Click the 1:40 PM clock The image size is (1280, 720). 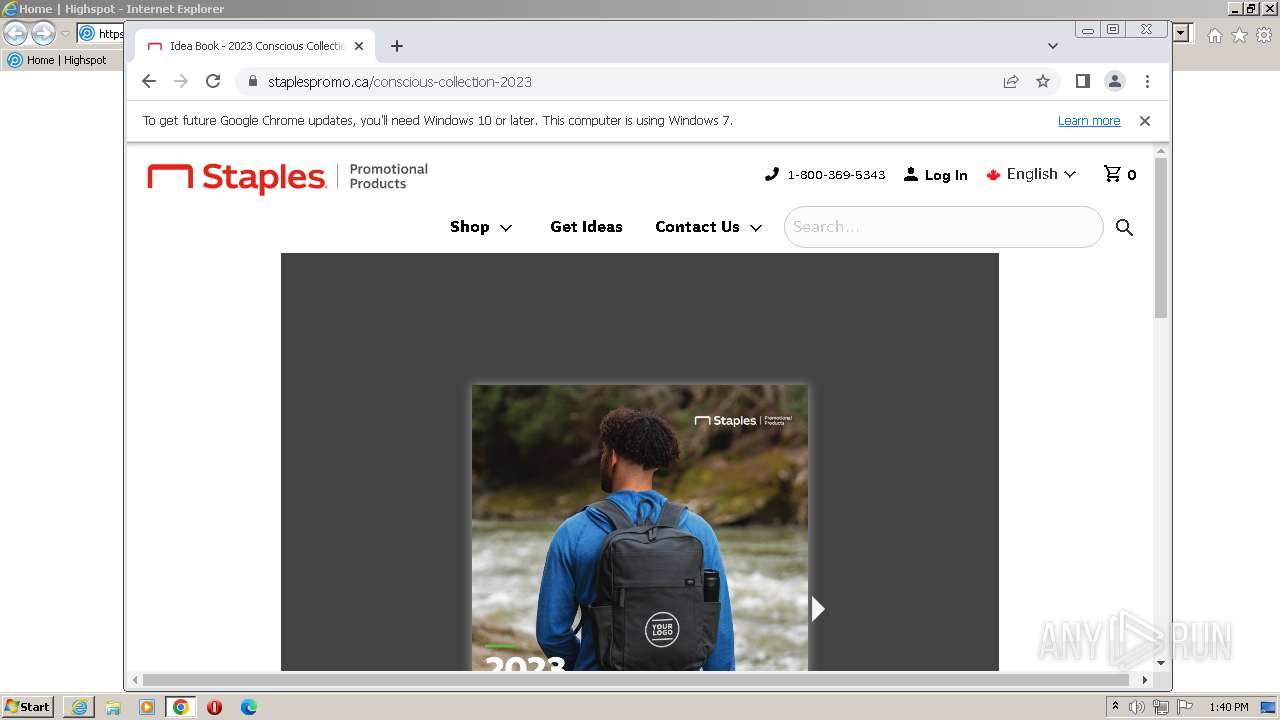click(1229, 707)
